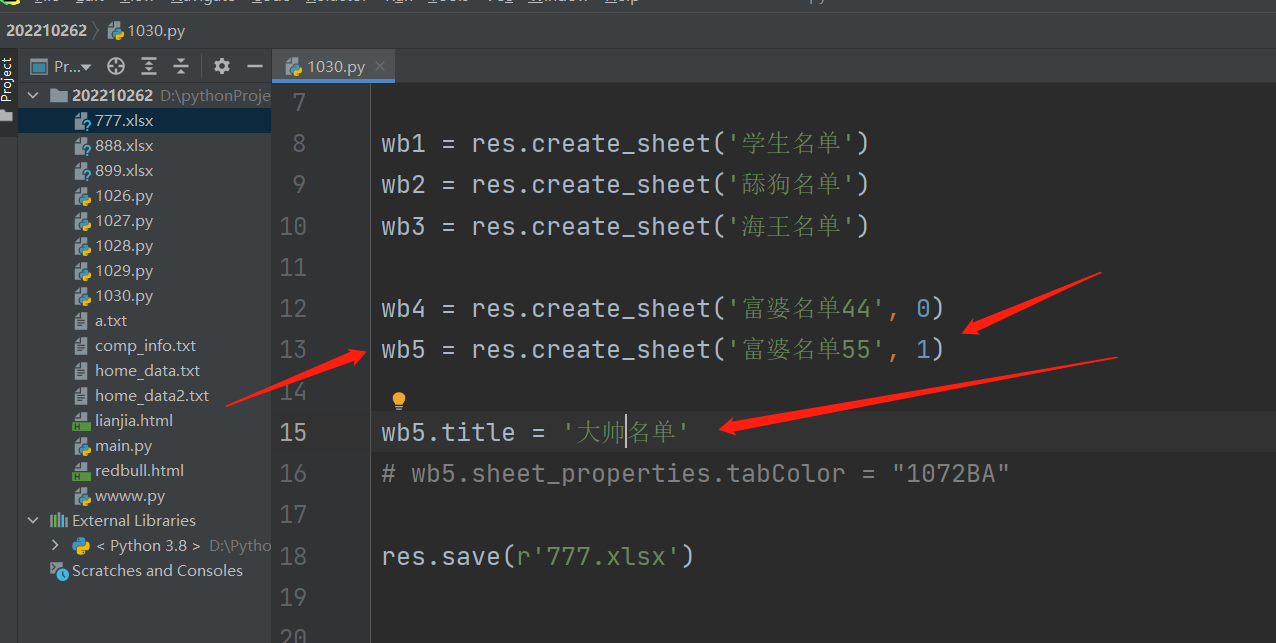The image size is (1276, 643).
Task: Click line number 15 in the gutter
Action: (293, 432)
